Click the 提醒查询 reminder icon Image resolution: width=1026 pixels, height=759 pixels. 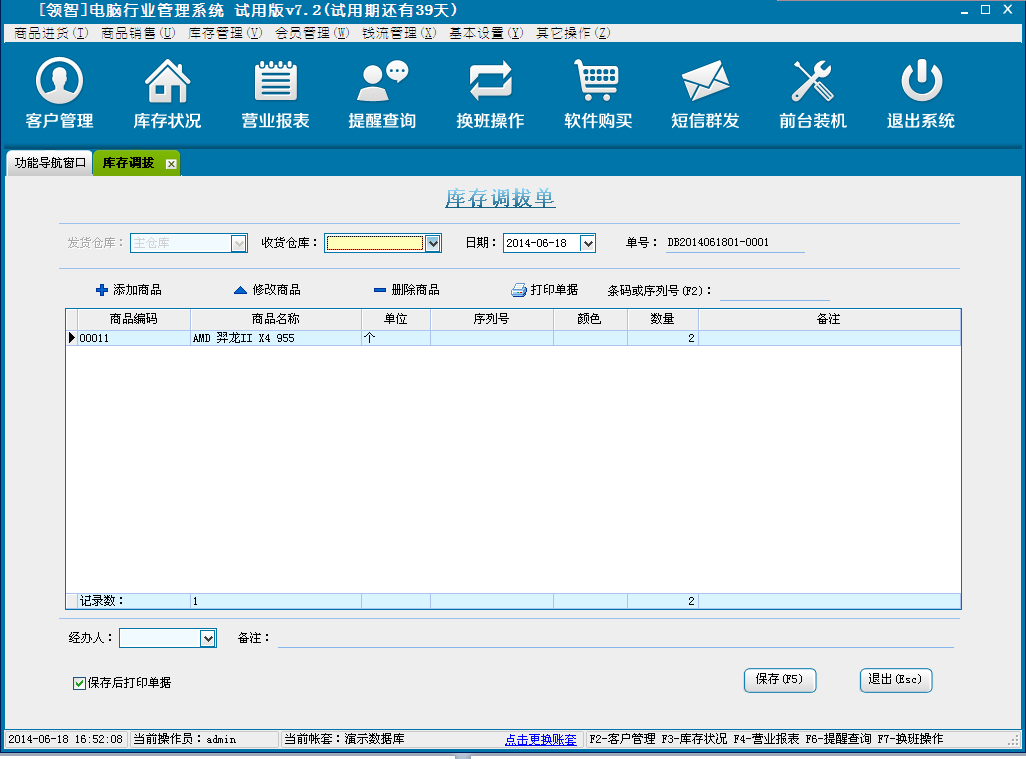[x=382, y=82]
